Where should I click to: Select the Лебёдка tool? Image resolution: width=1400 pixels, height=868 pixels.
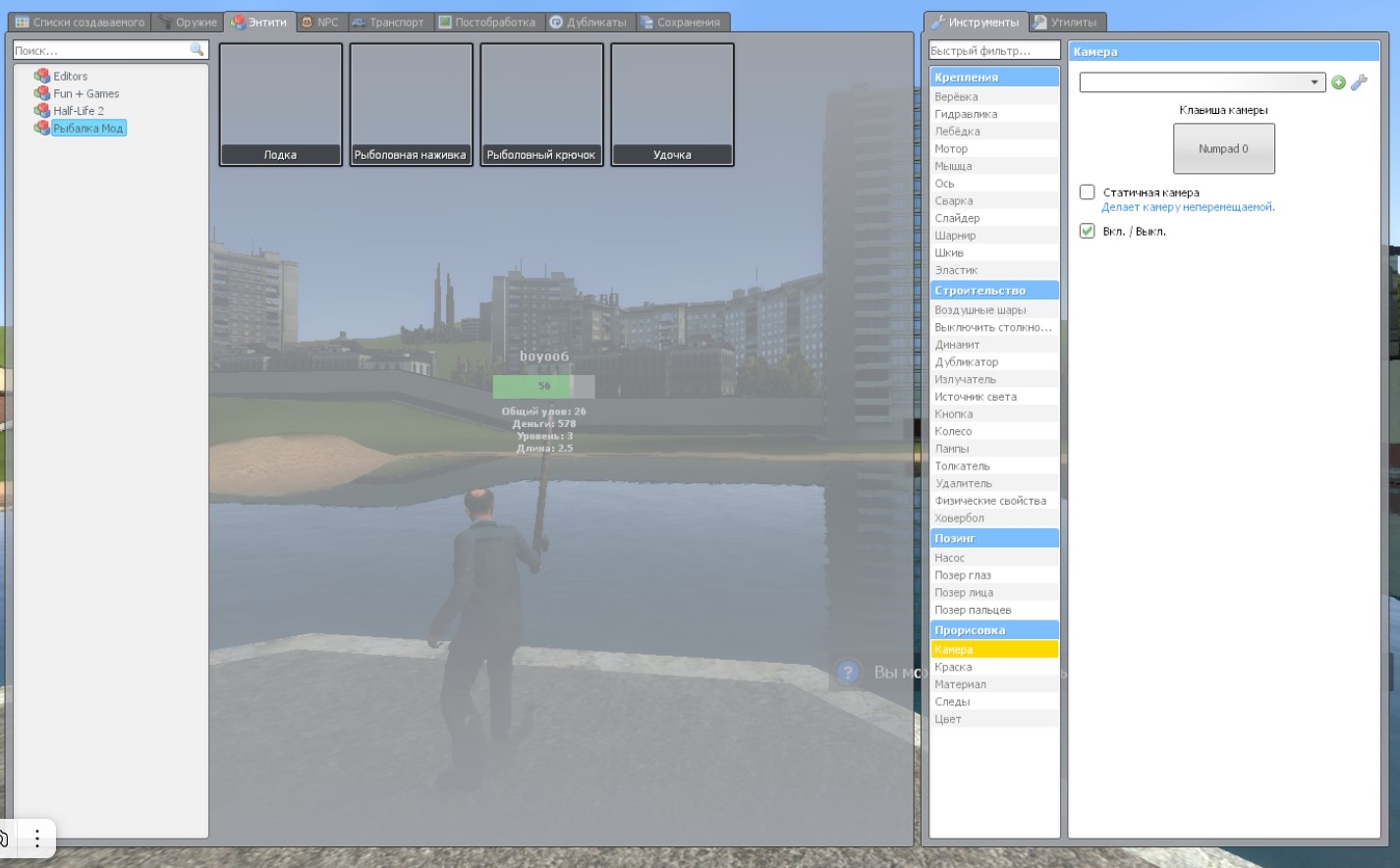[994, 131]
